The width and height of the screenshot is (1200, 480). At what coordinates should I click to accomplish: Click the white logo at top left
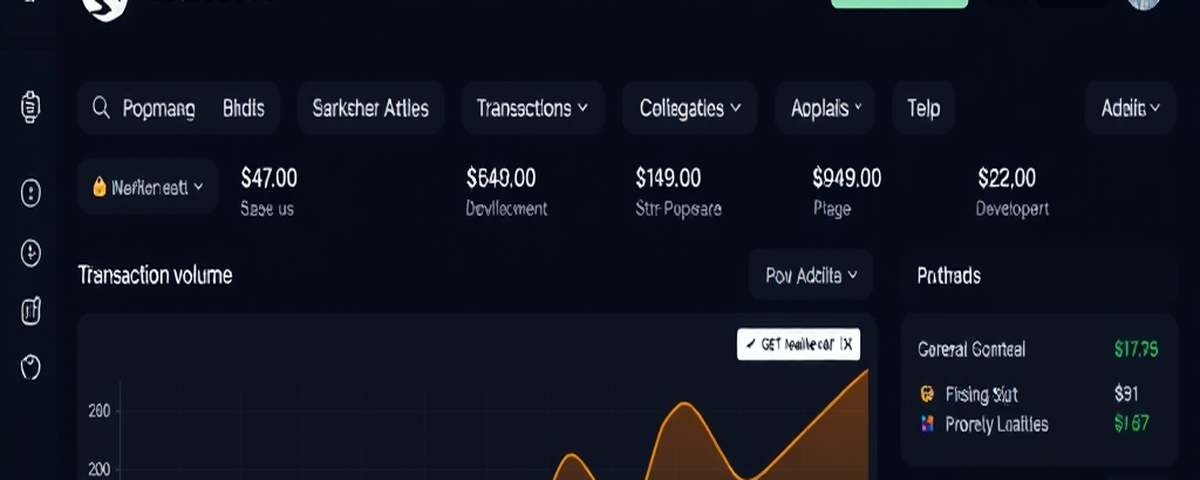pos(105,6)
